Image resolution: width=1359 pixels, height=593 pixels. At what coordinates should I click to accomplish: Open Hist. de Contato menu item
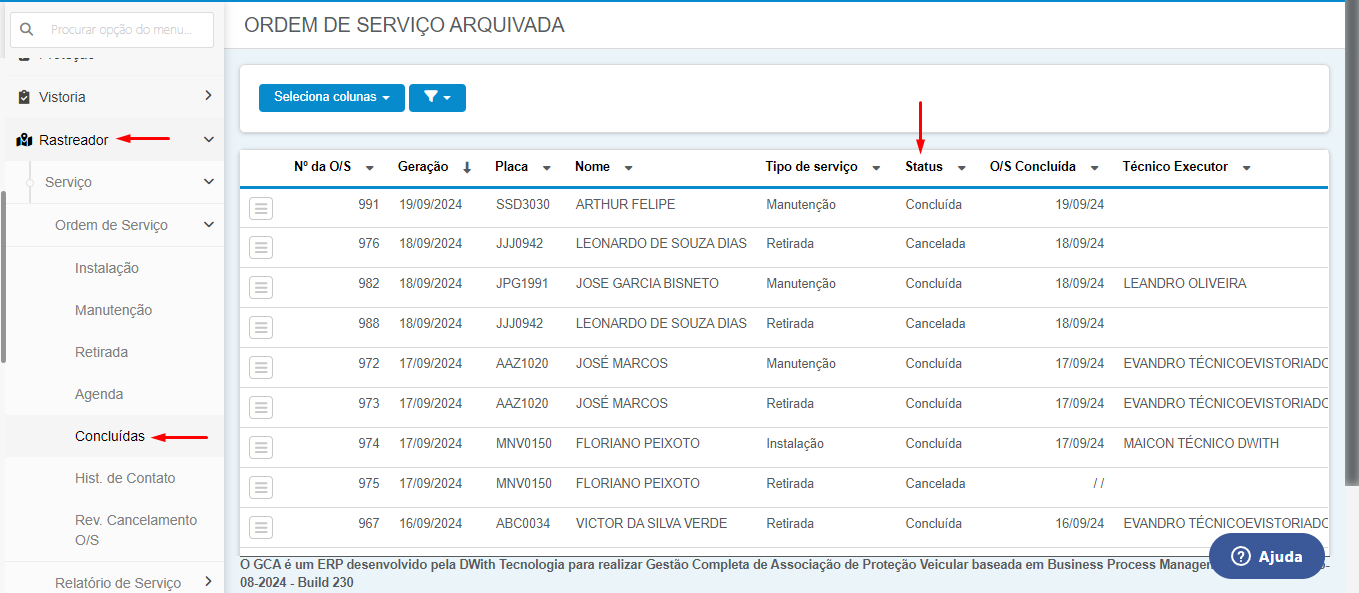(x=125, y=478)
